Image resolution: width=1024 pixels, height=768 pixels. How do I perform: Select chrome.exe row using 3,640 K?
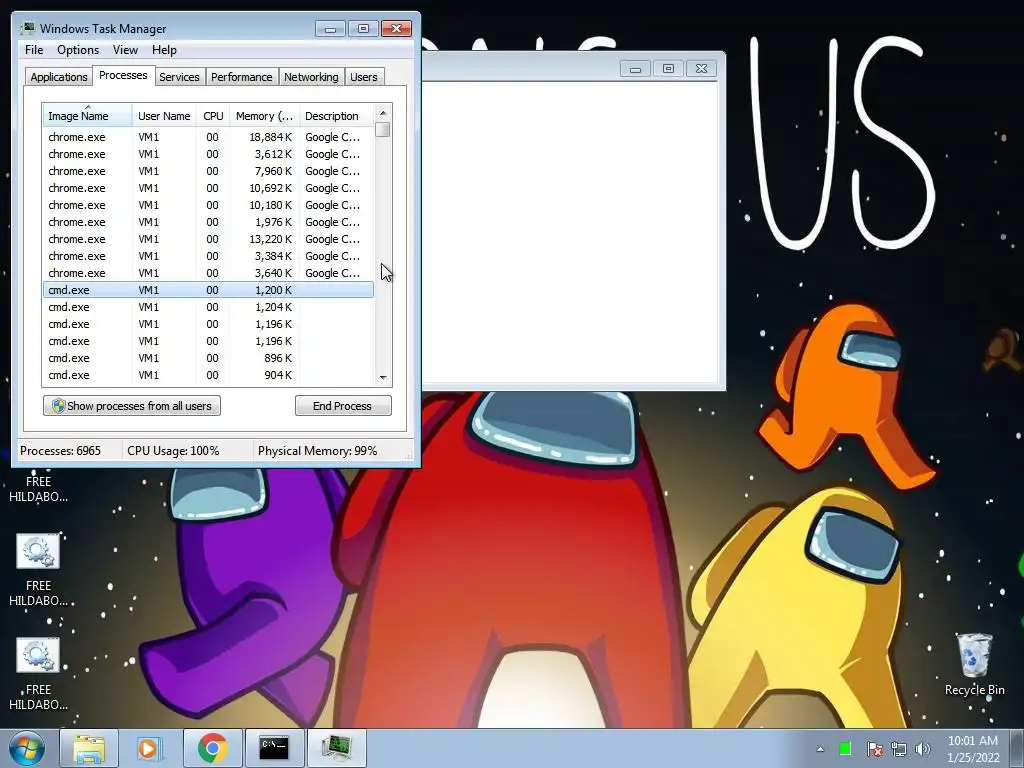208,273
